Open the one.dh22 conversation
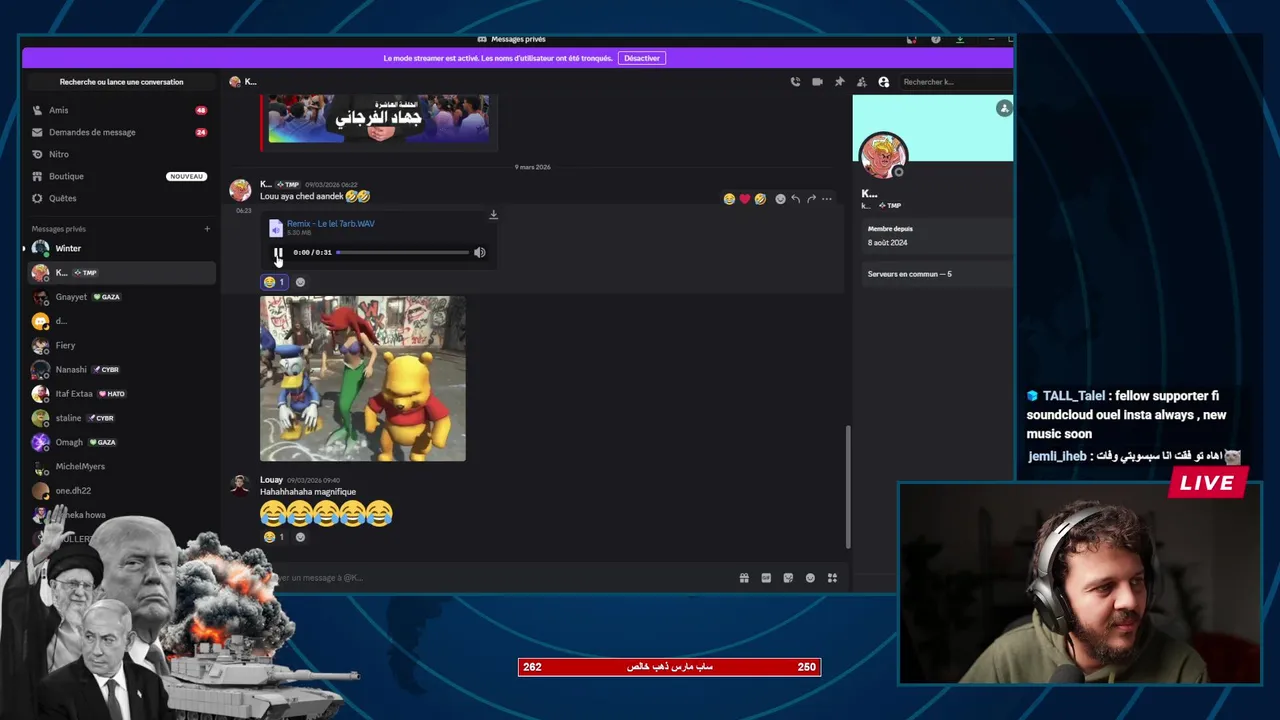The height and width of the screenshot is (720, 1280). tap(121, 491)
